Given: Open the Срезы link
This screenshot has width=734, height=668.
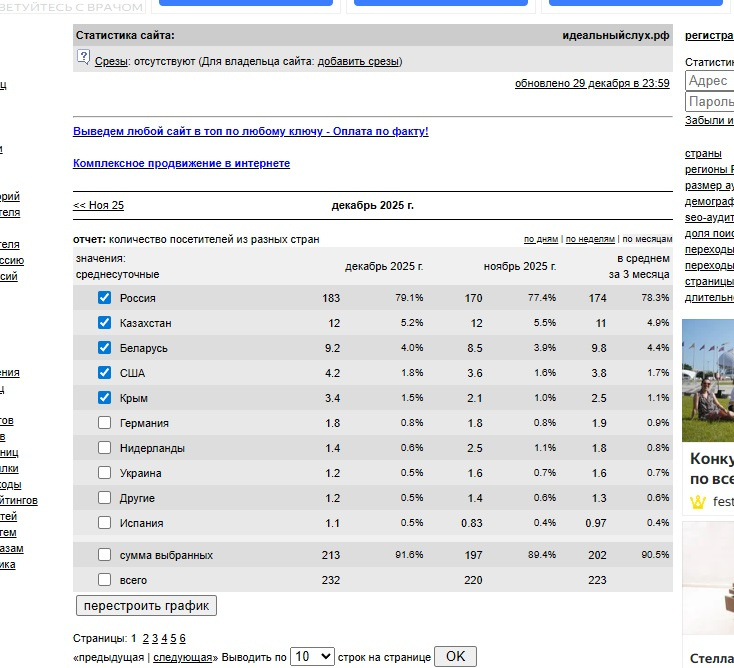Looking at the screenshot, I should tap(111, 61).
